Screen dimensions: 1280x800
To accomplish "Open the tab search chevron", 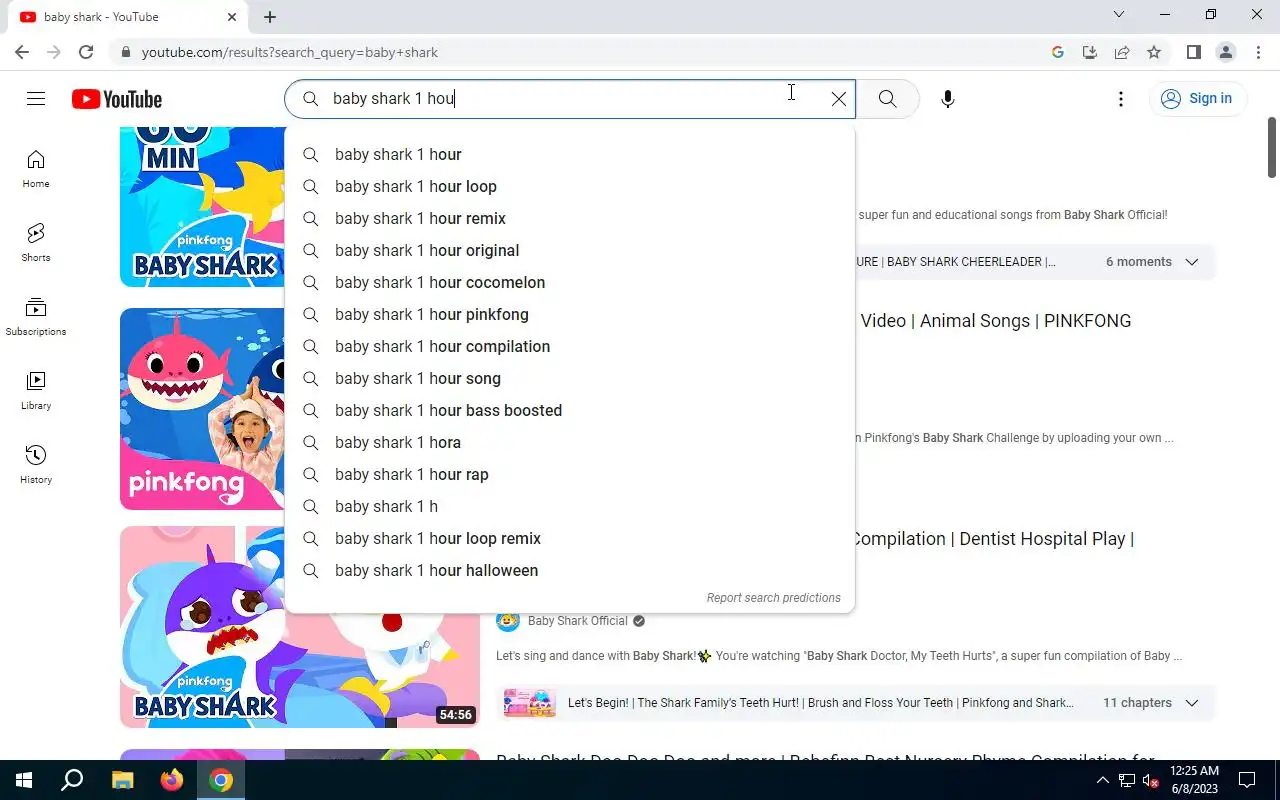I will (1119, 15).
